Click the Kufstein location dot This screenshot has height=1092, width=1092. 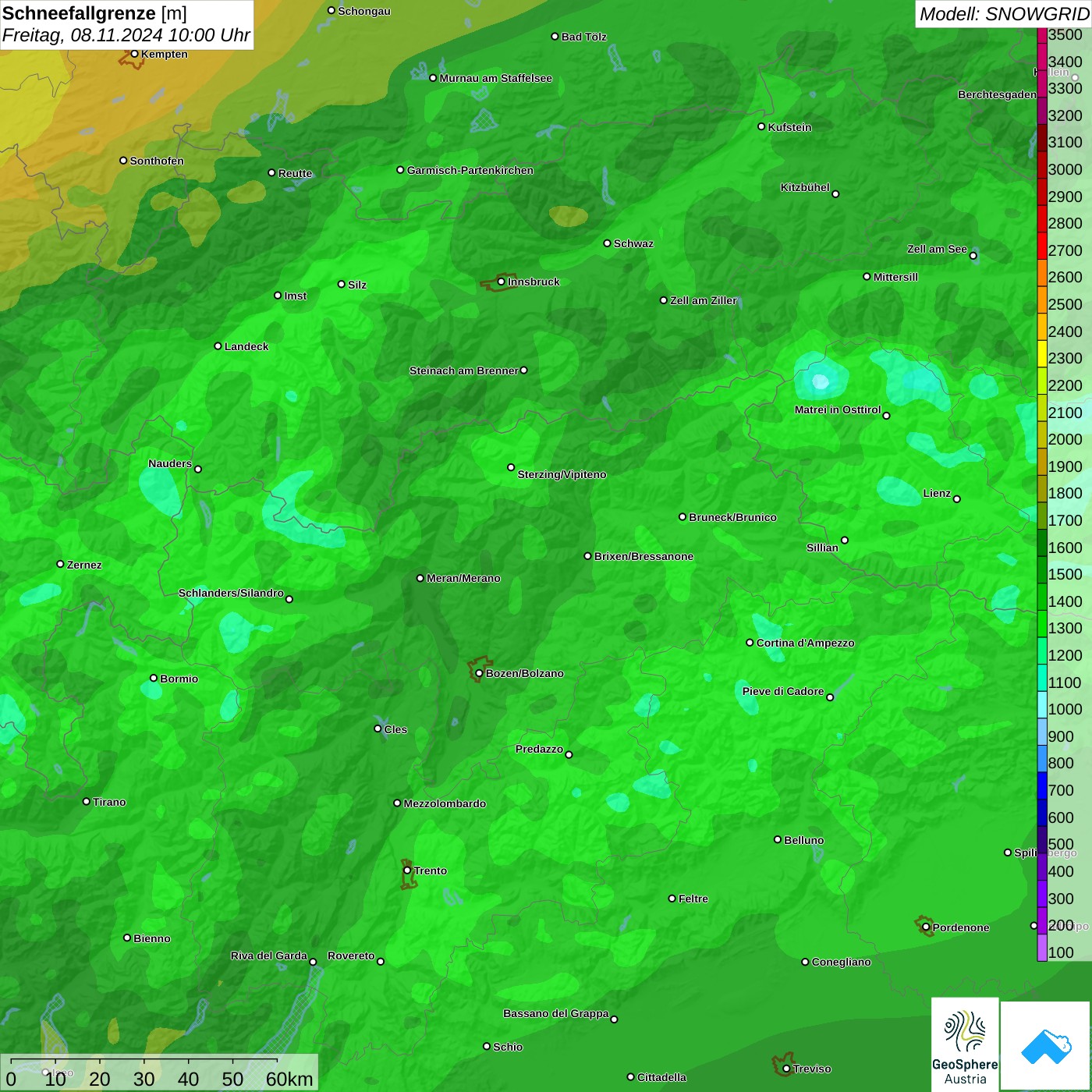[761, 126]
